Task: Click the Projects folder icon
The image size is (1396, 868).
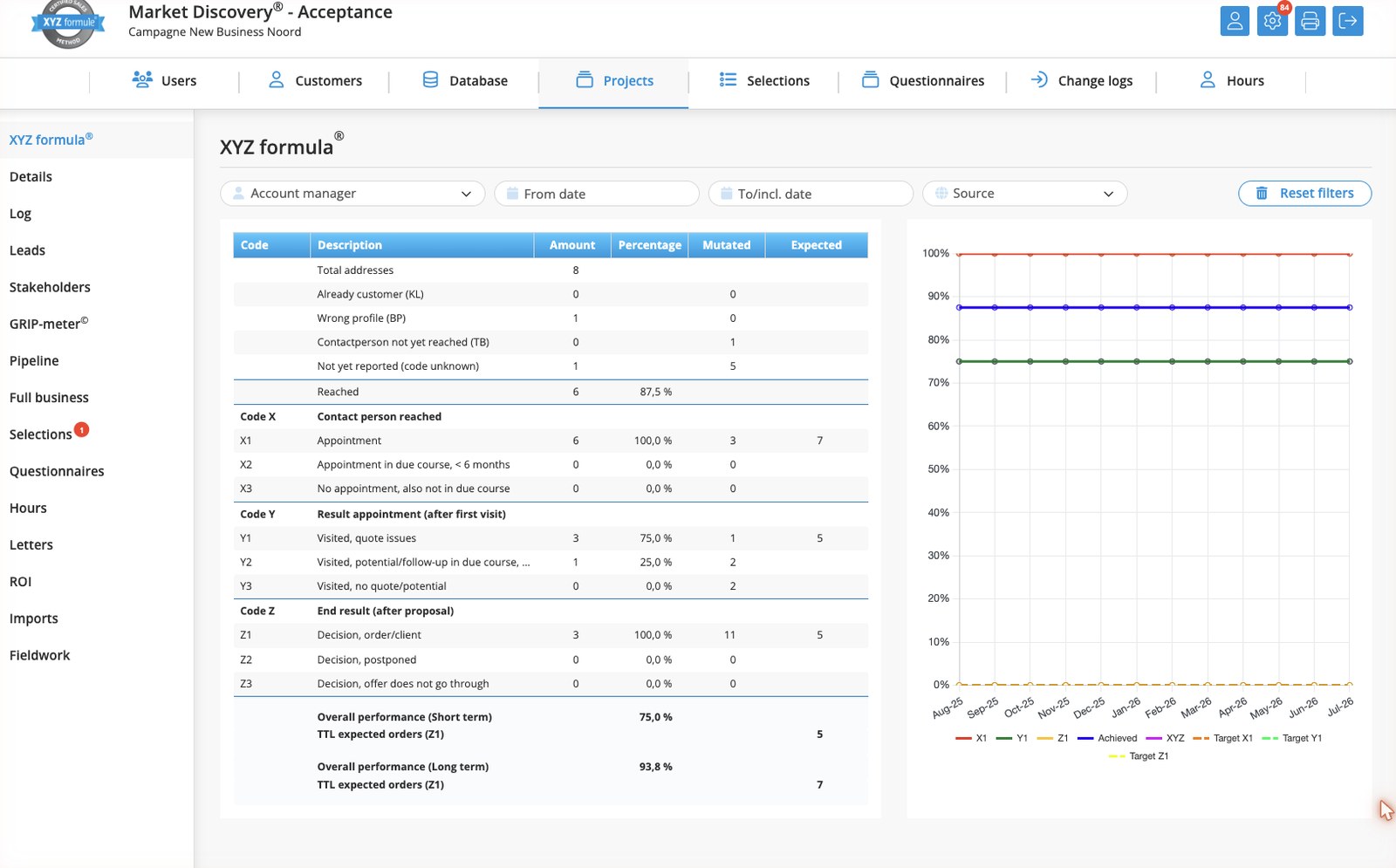Action: [585, 79]
